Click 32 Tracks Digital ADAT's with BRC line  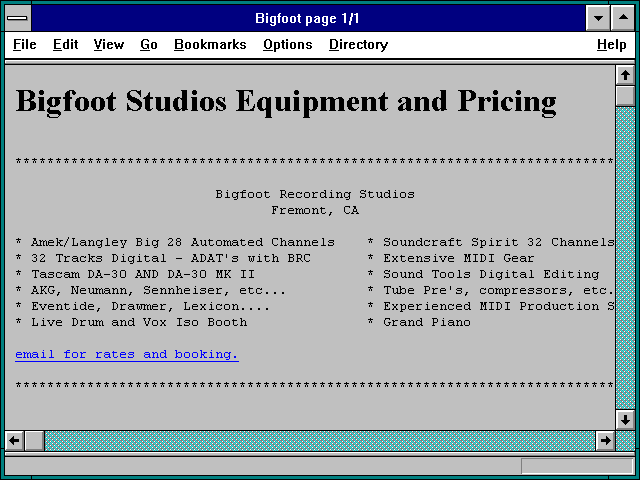point(163,258)
